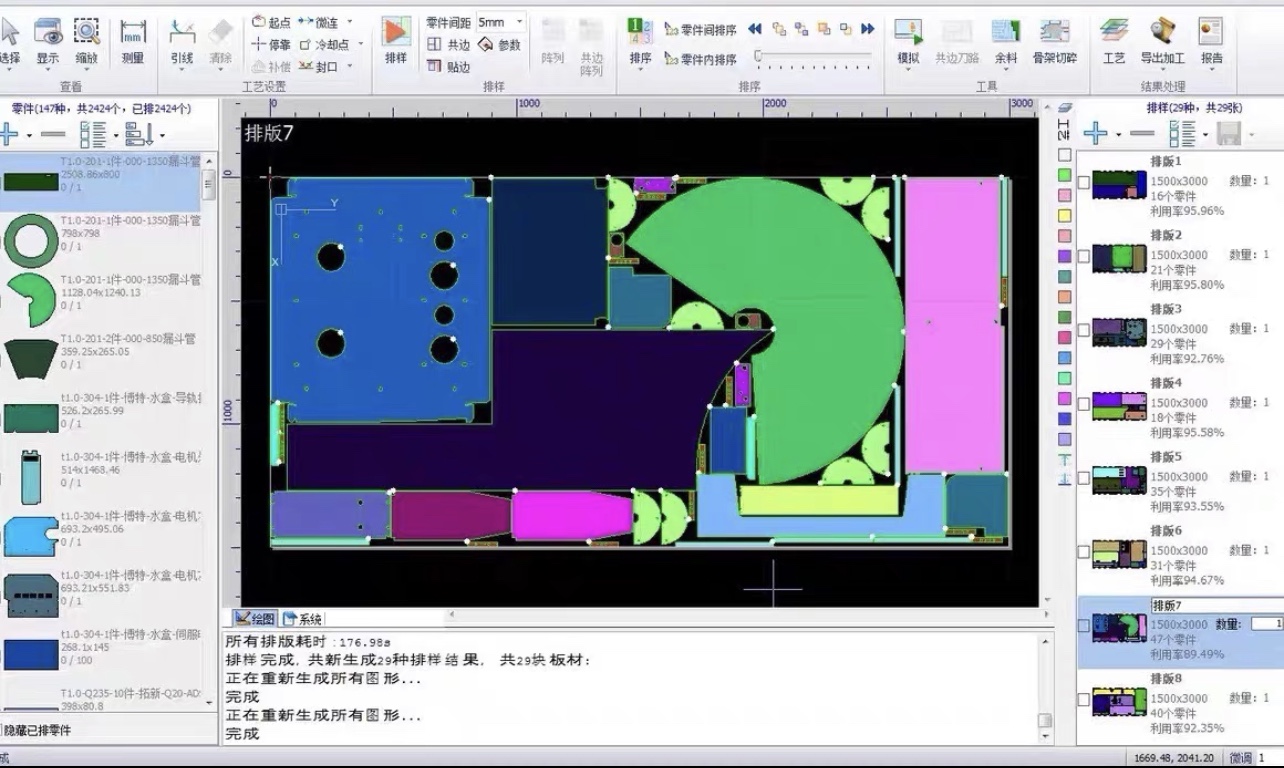1284x768 pixels.
Task: Expand the arrow beside parts add button
Action: tap(30, 135)
